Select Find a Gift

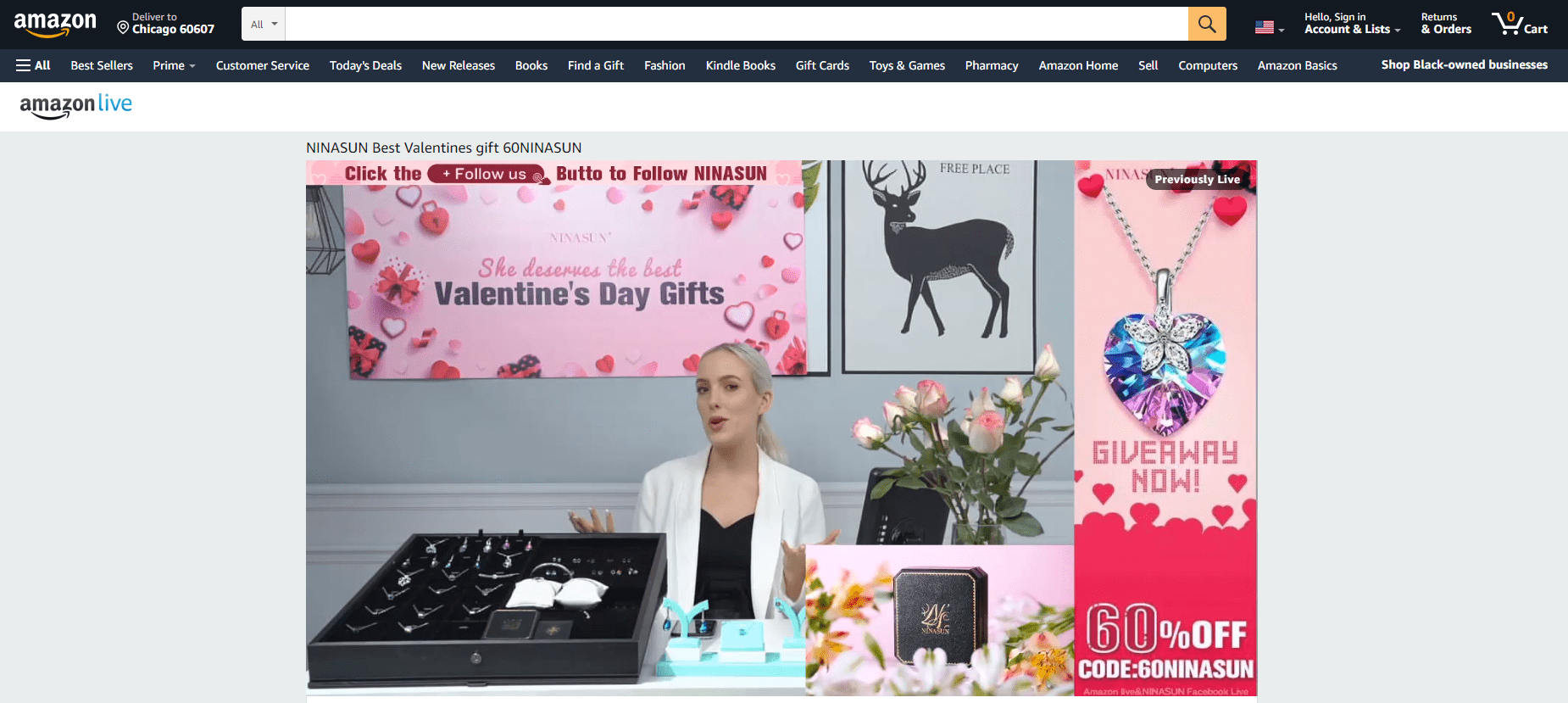pos(596,65)
